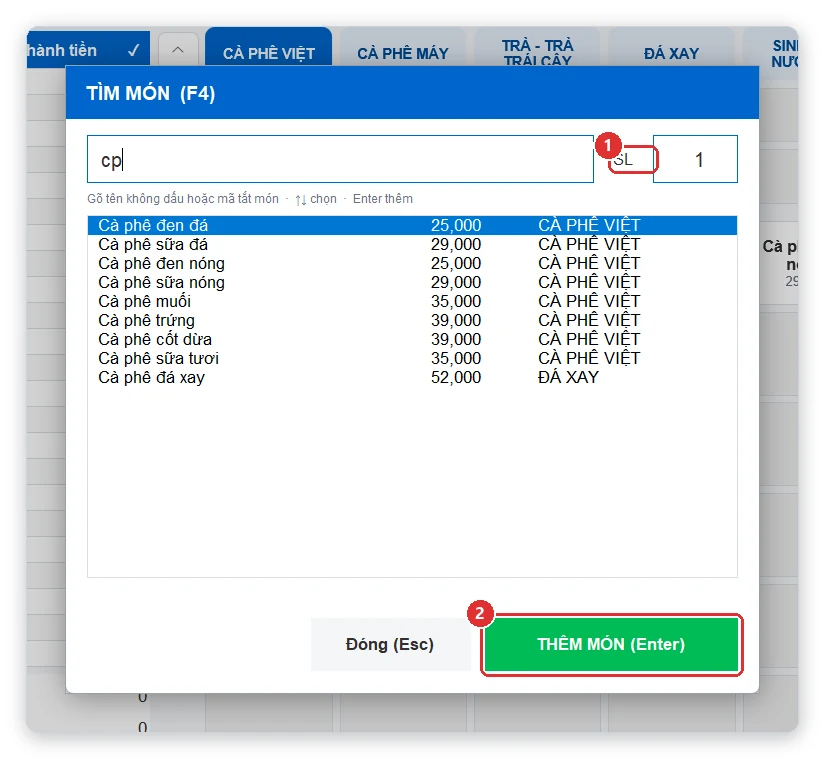Click the Thành tiền checkmark header
Viewport: 825px width, 759px height.
tap(88, 49)
